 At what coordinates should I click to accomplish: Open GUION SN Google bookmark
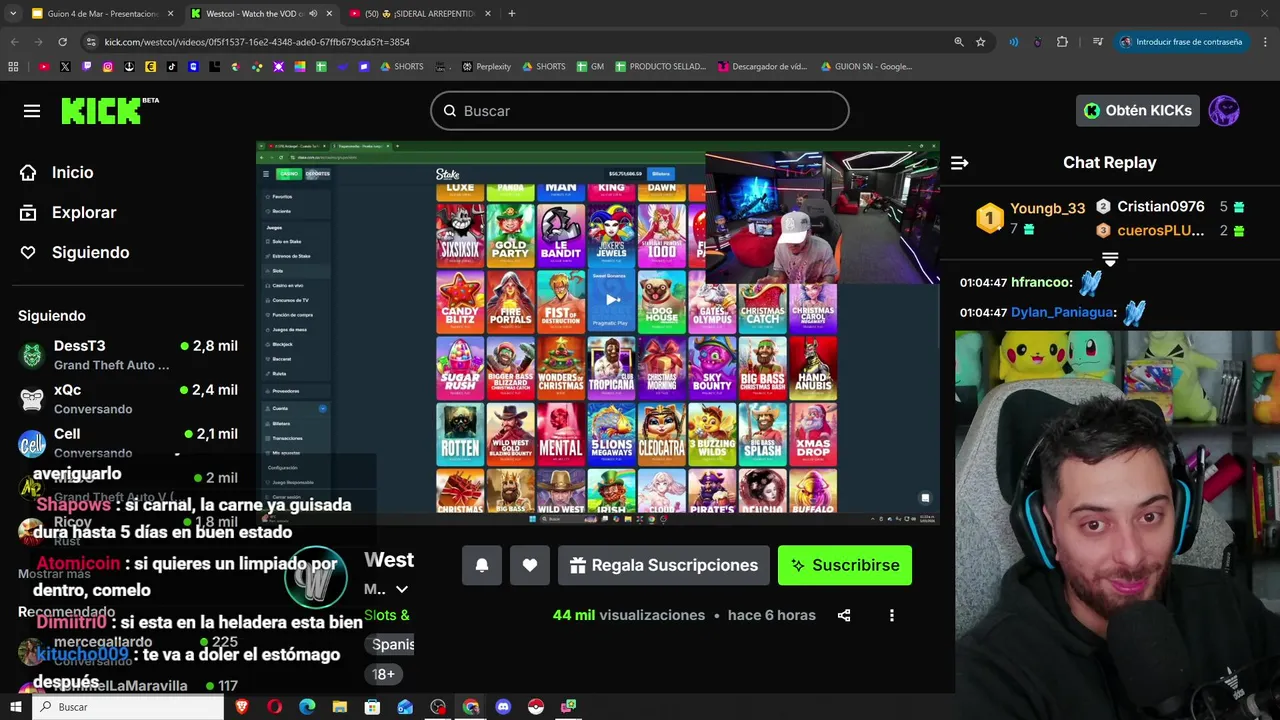coord(866,67)
